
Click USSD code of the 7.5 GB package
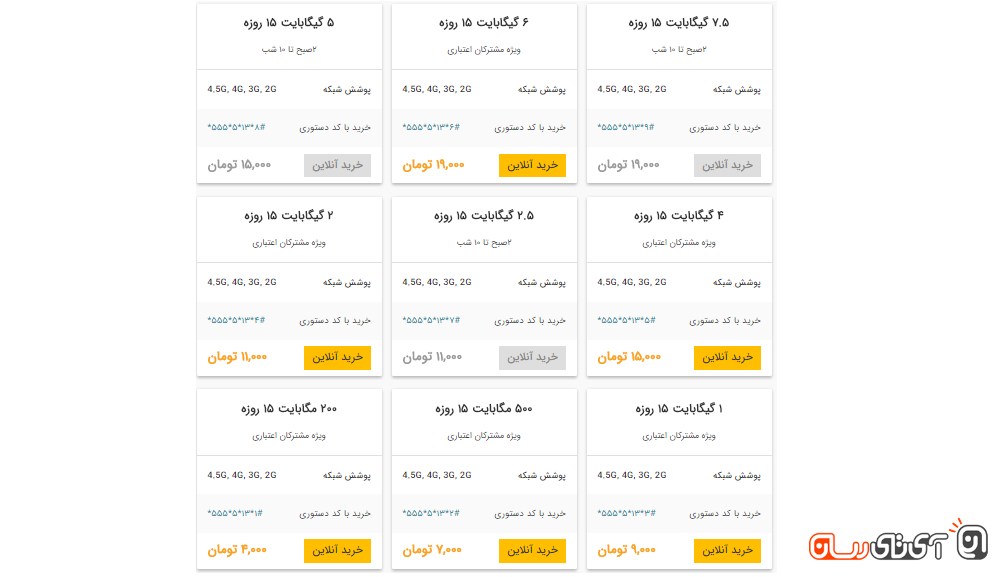coord(626,127)
